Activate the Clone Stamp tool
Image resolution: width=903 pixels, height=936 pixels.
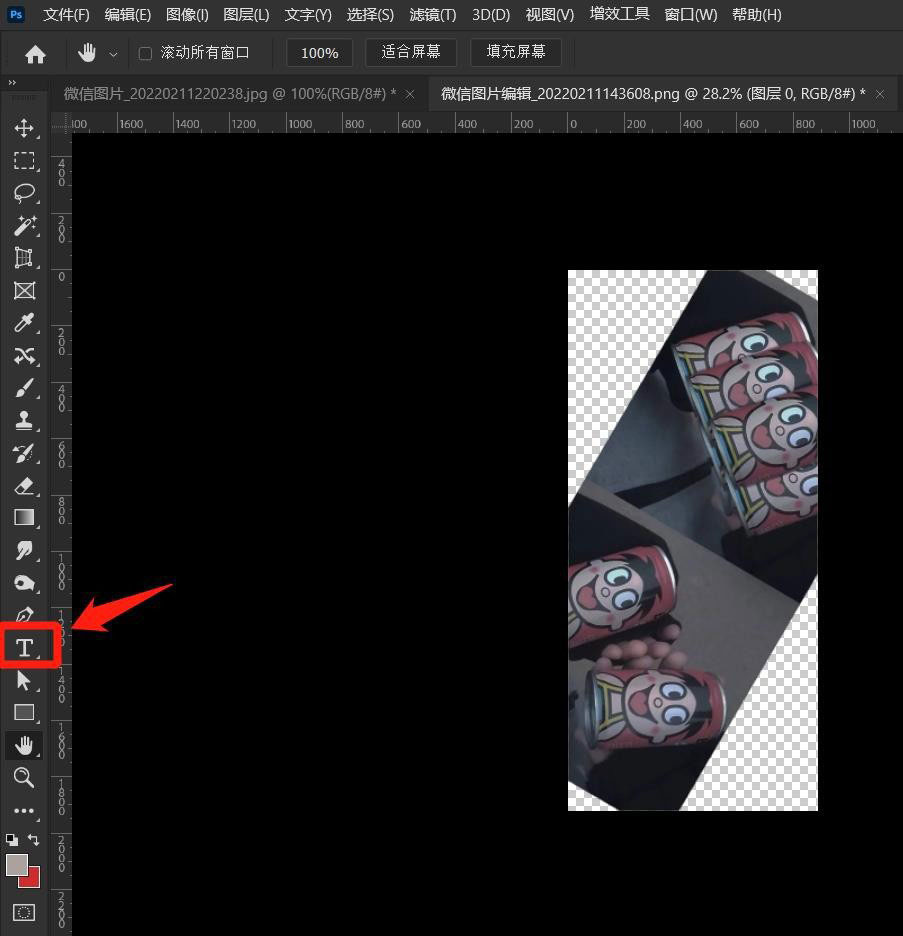tap(24, 420)
